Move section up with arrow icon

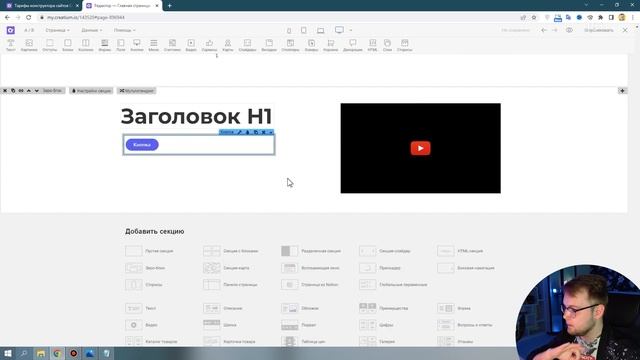tap(29, 91)
